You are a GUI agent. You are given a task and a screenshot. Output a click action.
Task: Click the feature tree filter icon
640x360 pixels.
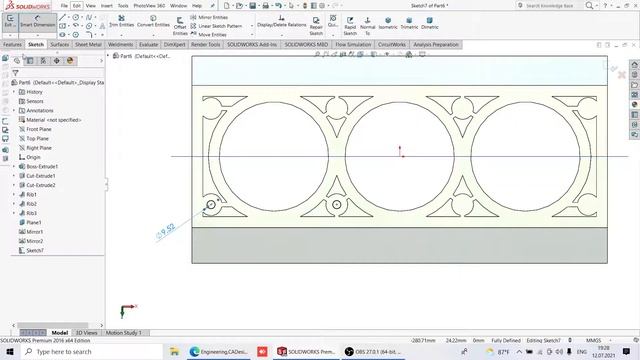16,73
